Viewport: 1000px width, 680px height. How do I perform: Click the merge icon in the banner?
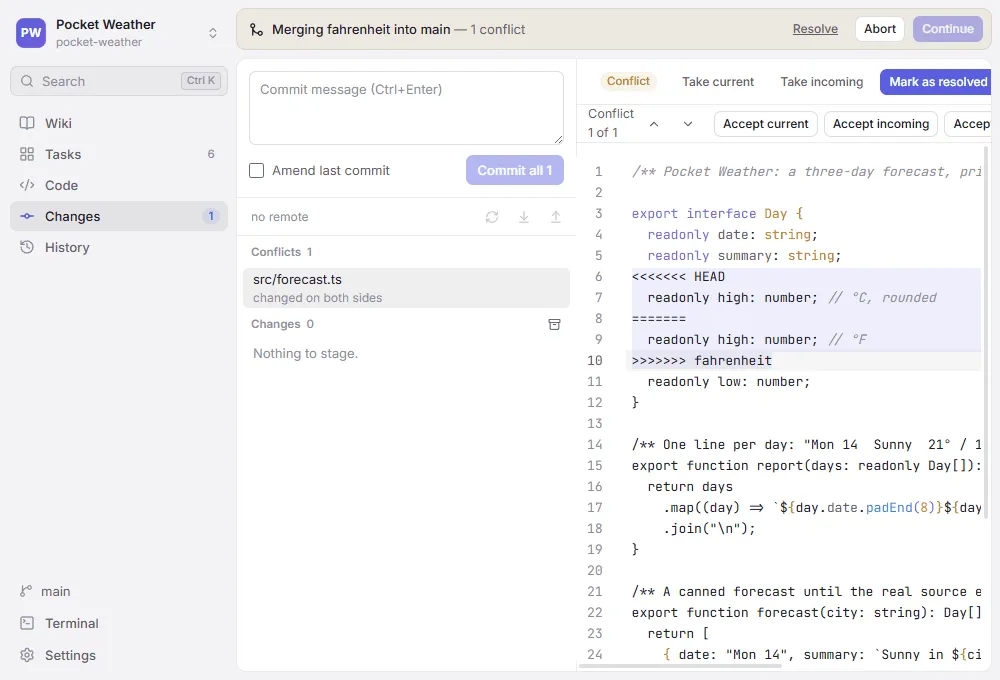[256, 29]
